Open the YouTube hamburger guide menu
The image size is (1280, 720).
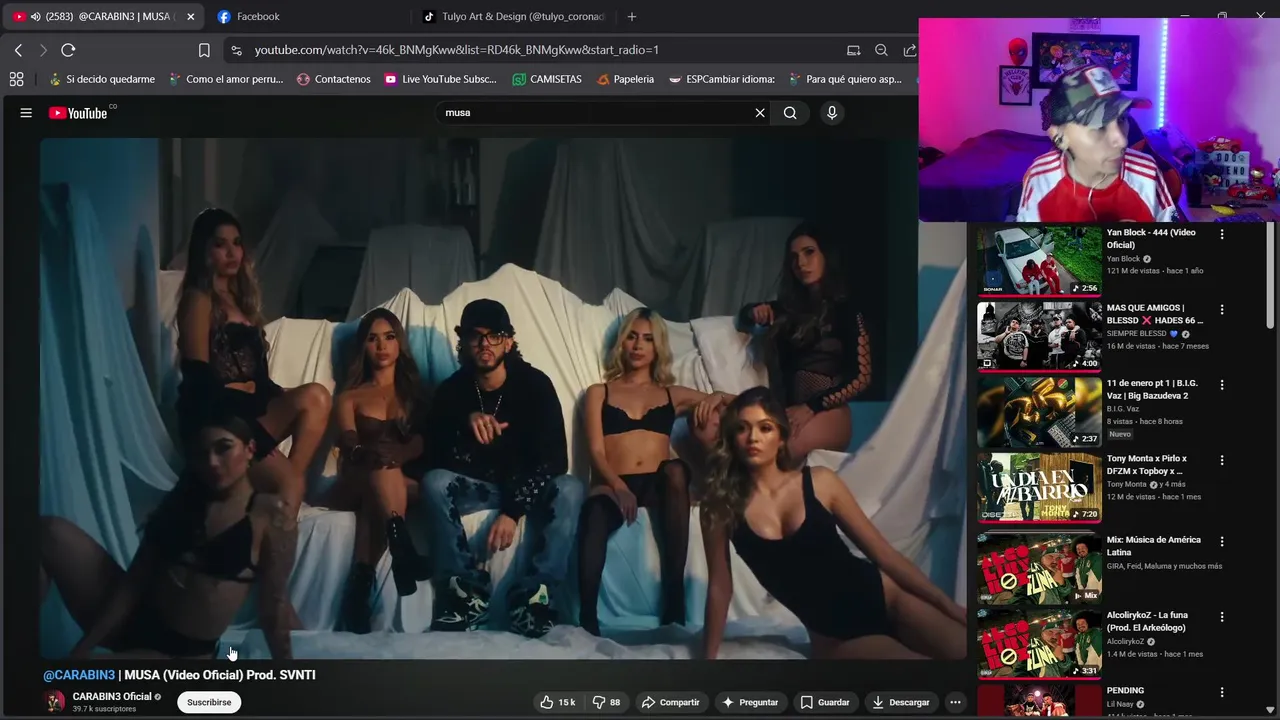26,113
